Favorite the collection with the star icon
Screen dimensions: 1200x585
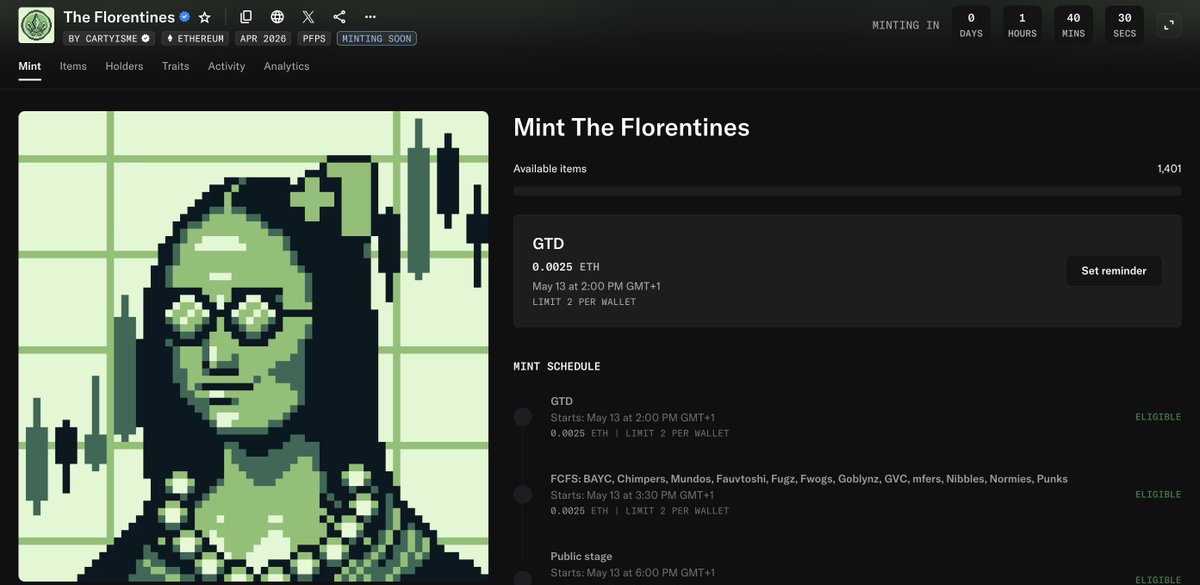(205, 17)
